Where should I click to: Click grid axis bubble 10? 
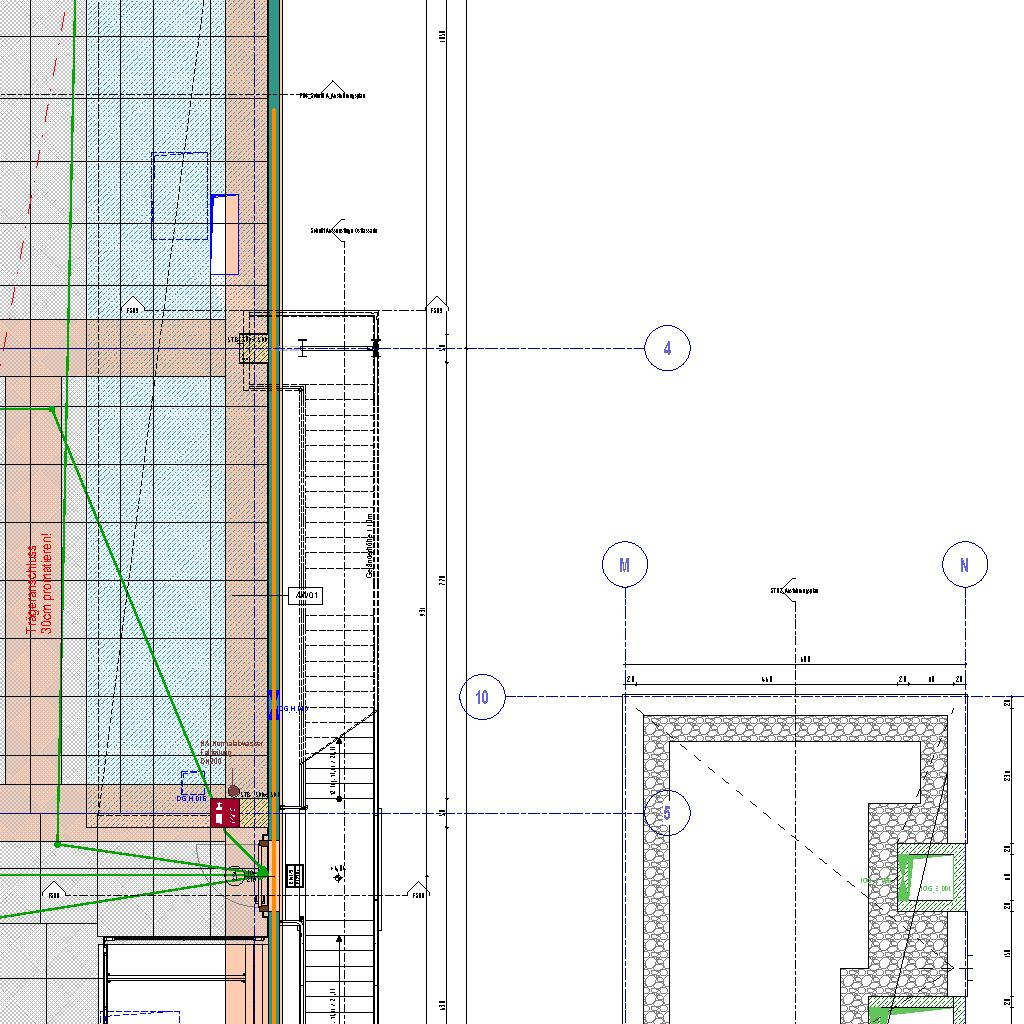click(482, 697)
